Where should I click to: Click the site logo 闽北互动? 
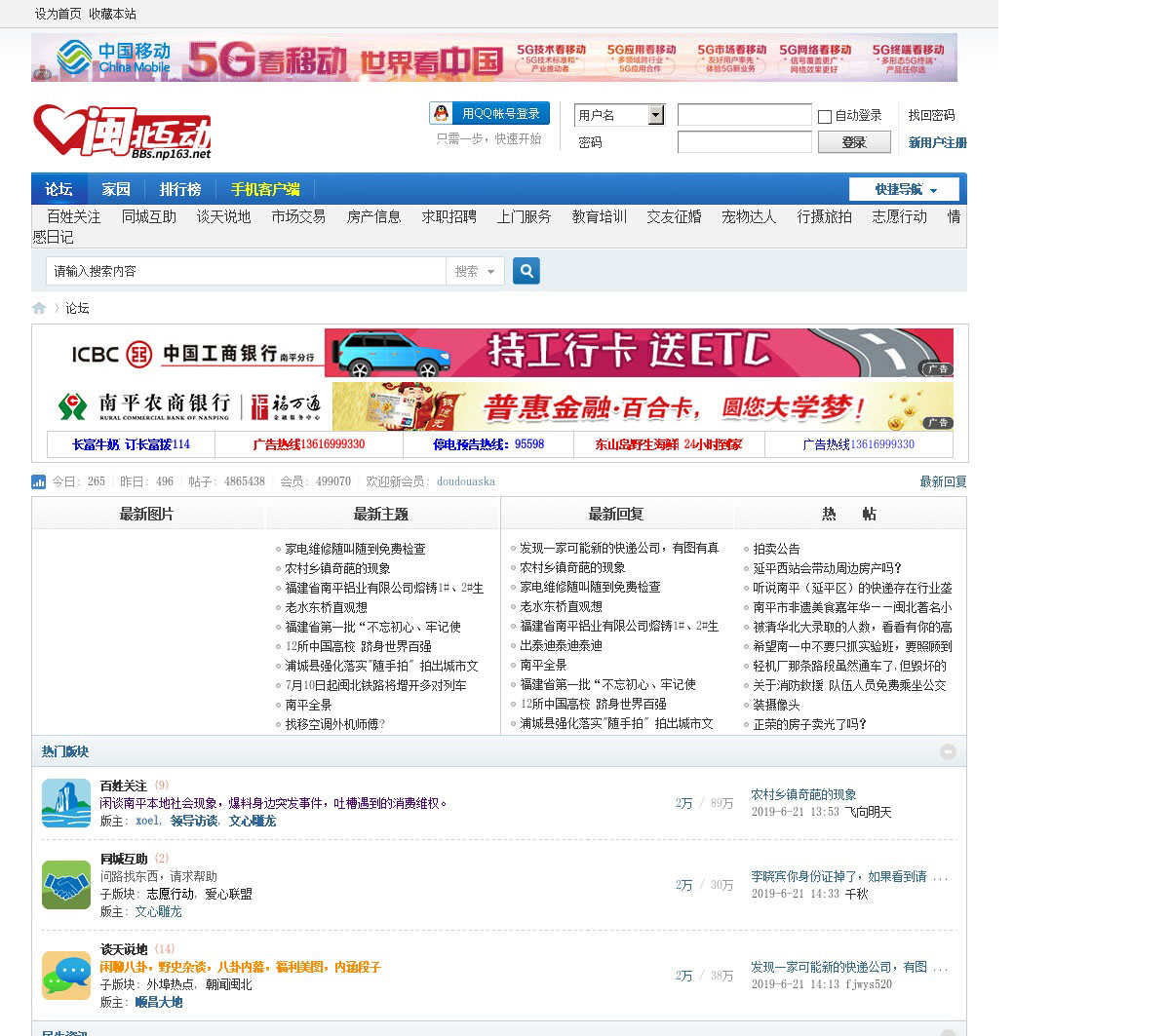pyautogui.click(x=123, y=132)
